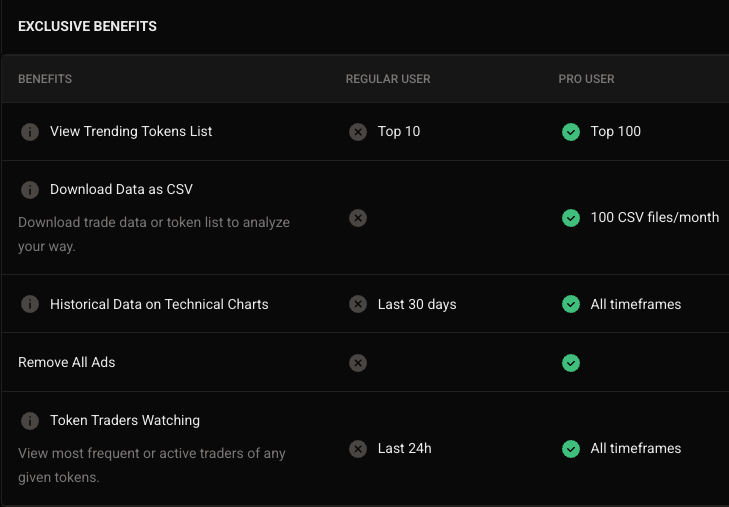Viewport: 729px width, 507px height.
Task: Click the Remove All Ads label
Action: 66,362
